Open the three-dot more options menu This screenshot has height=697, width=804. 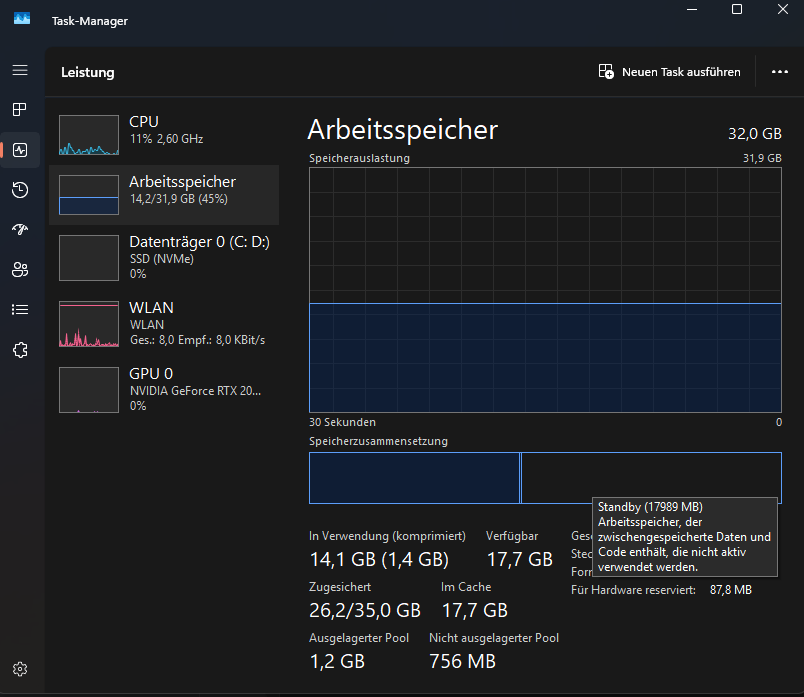click(780, 72)
